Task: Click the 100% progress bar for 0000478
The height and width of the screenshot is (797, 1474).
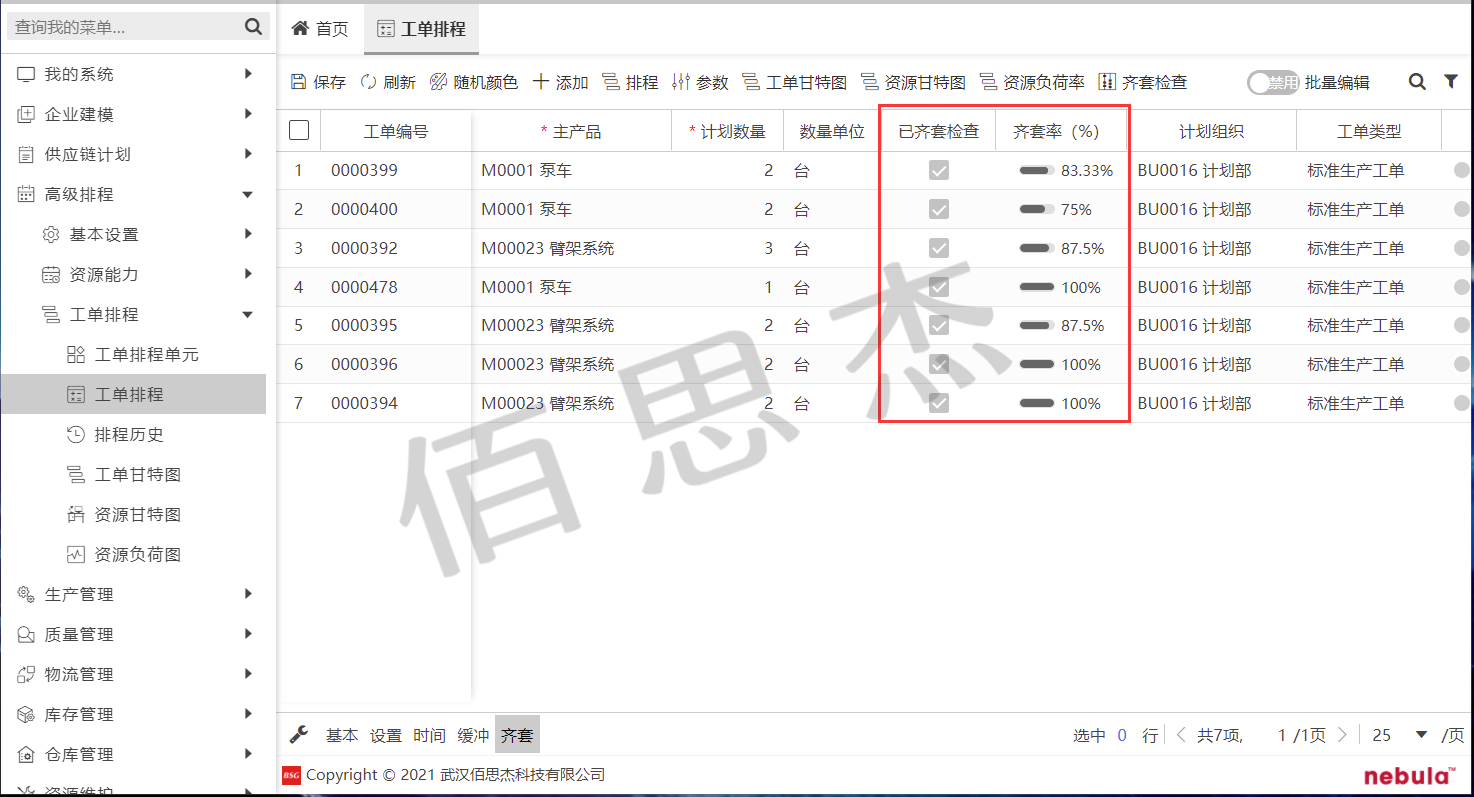Action: pos(1037,287)
